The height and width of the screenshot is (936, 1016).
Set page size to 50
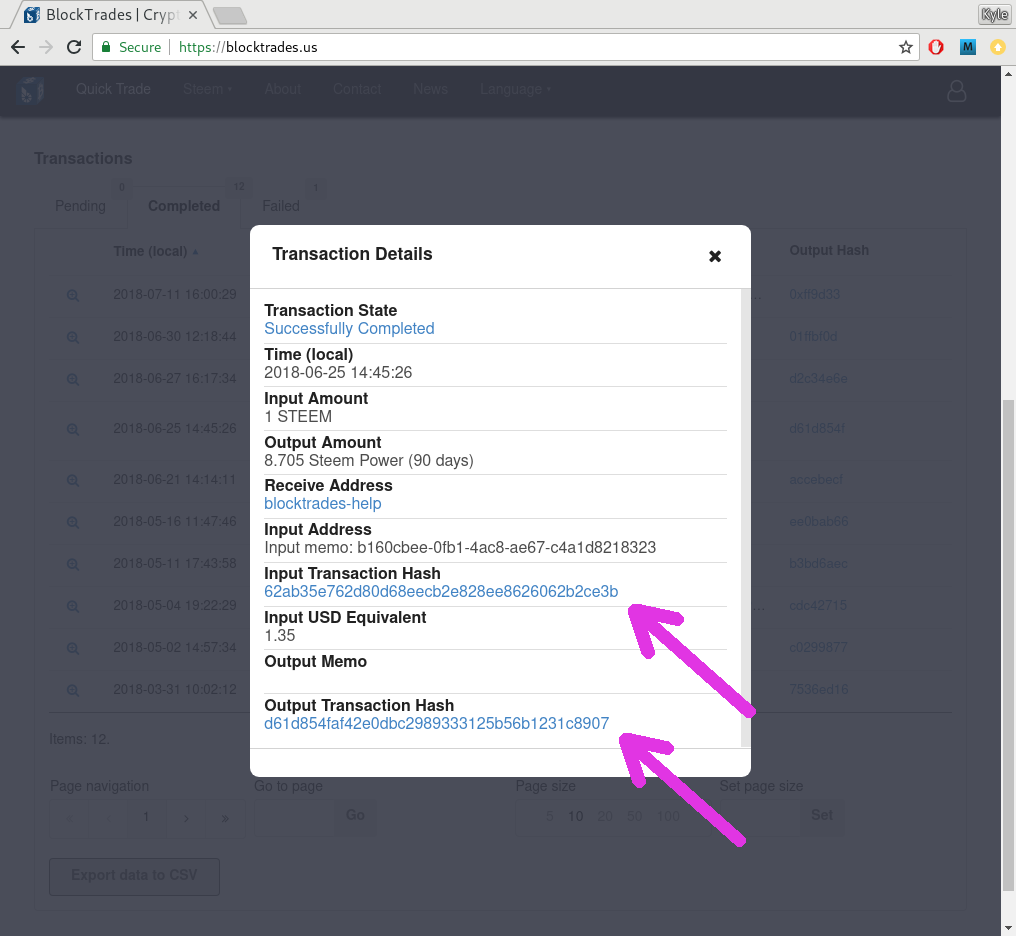[x=634, y=816]
